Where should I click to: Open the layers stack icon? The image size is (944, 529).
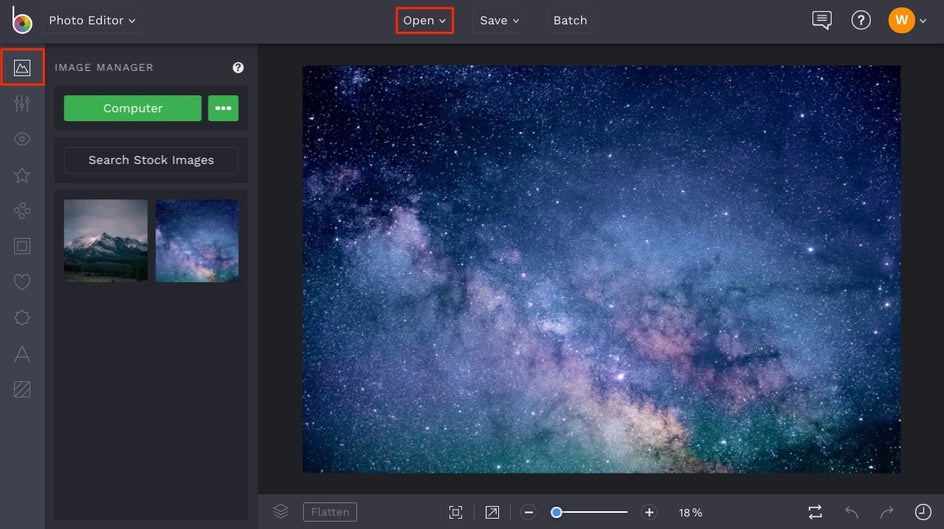click(x=281, y=512)
